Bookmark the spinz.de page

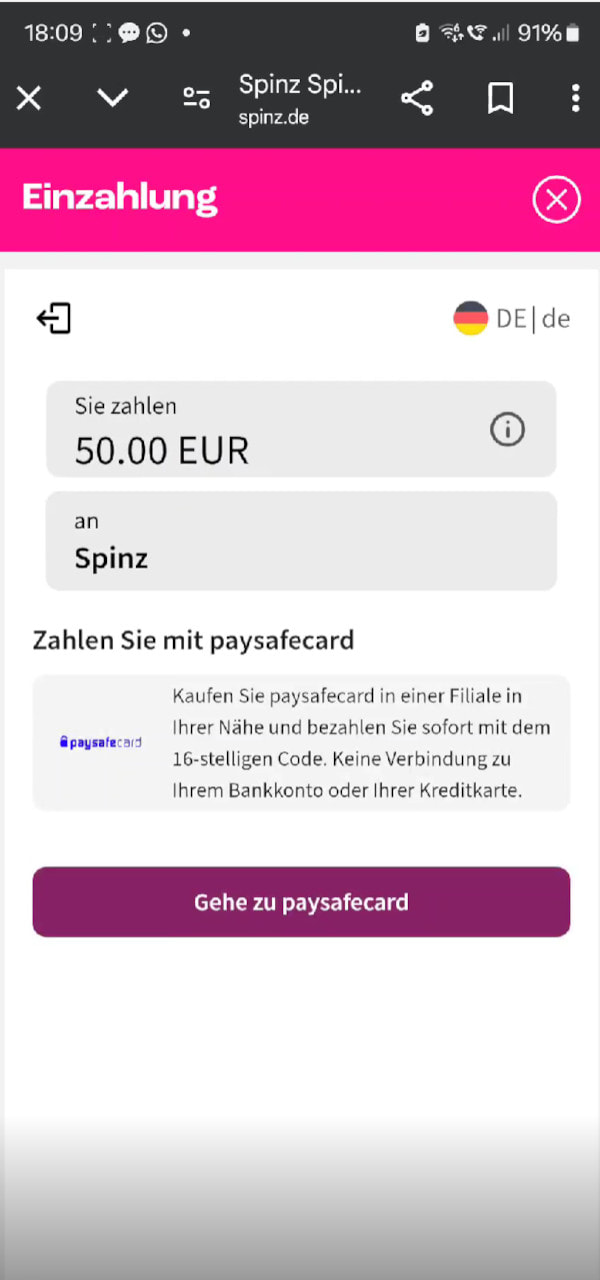[x=500, y=98]
